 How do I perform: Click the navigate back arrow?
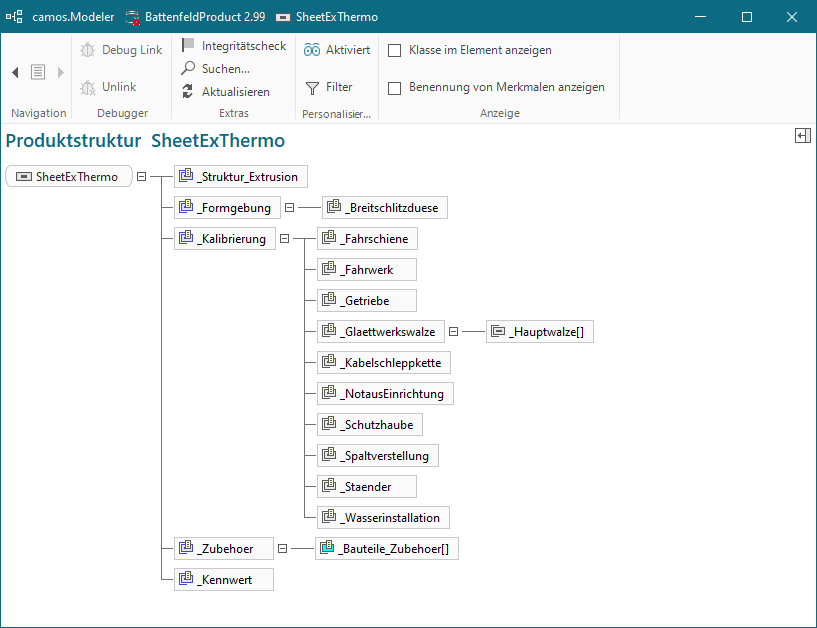(x=16, y=72)
